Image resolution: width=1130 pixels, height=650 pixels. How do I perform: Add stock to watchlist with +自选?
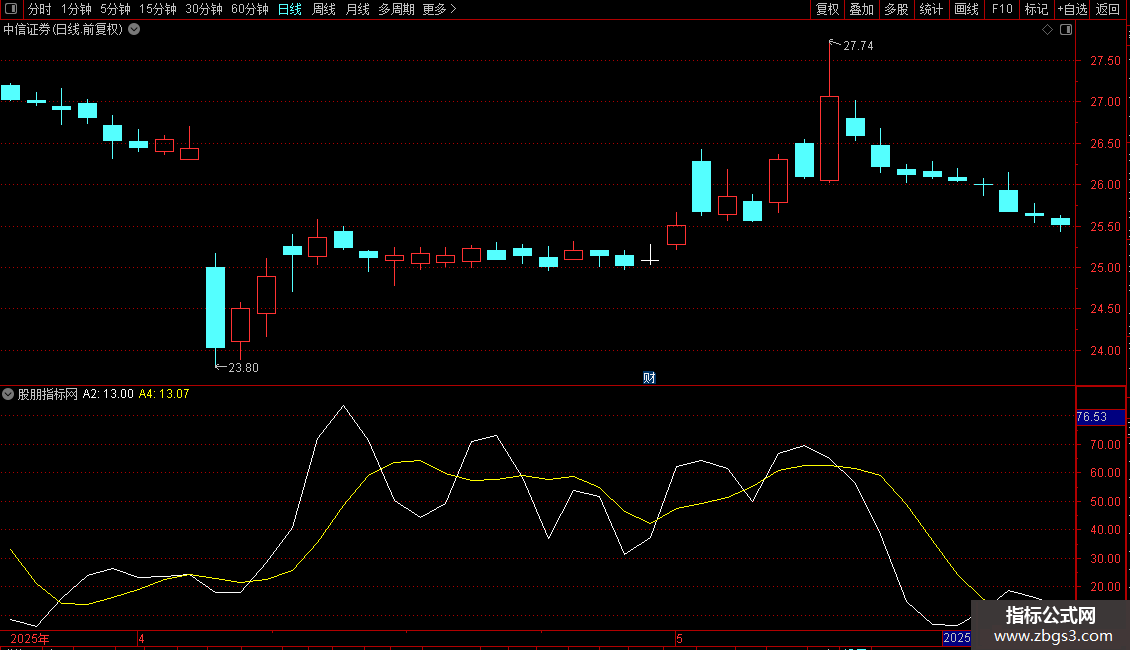pos(1072,9)
